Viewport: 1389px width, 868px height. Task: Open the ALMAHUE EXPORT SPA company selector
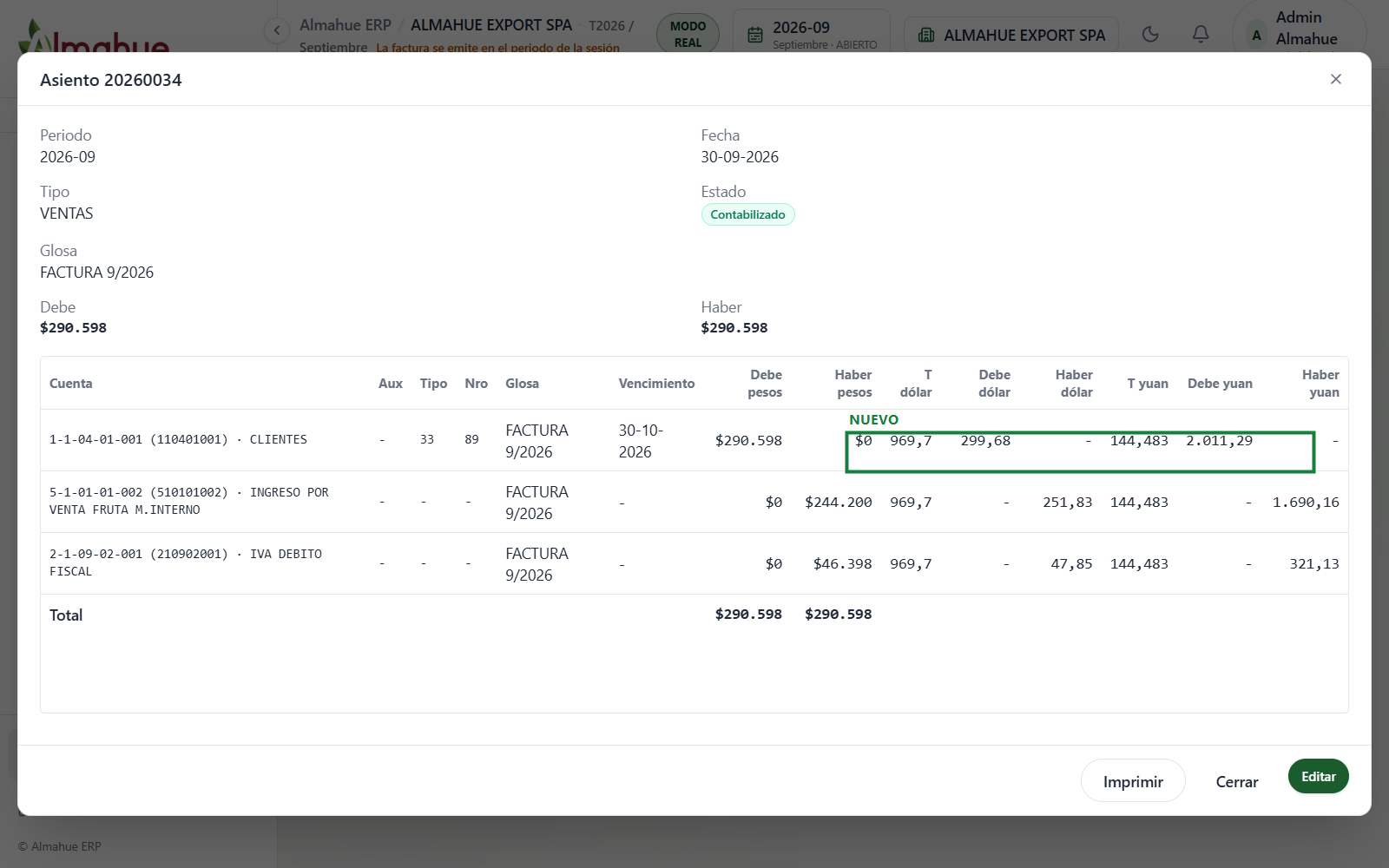click(1011, 35)
